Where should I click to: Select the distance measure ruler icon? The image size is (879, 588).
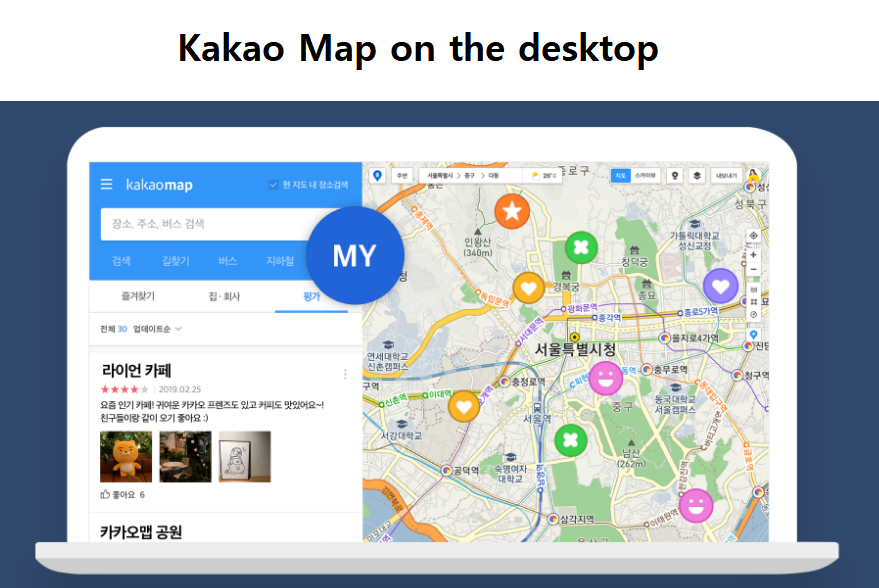(x=754, y=289)
